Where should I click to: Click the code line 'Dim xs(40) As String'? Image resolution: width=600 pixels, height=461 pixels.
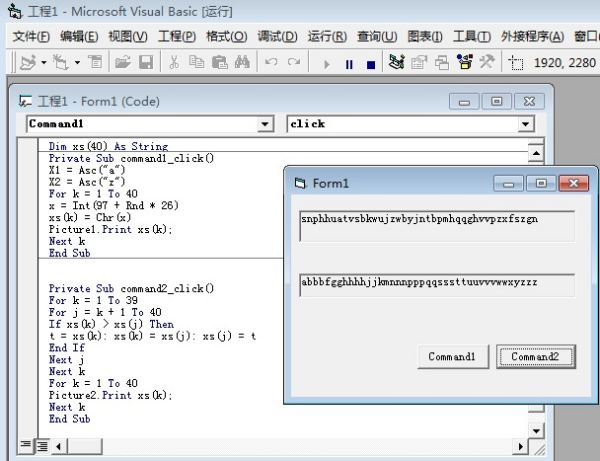click(108, 146)
